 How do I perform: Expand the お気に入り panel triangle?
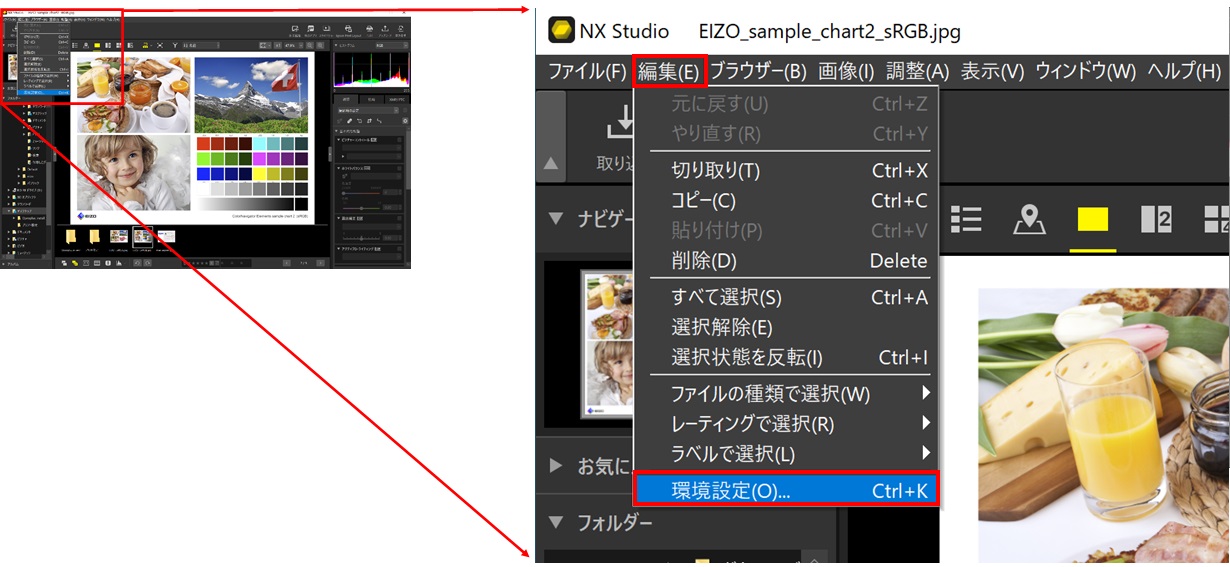pyautogui.click(x=556, y=465)
